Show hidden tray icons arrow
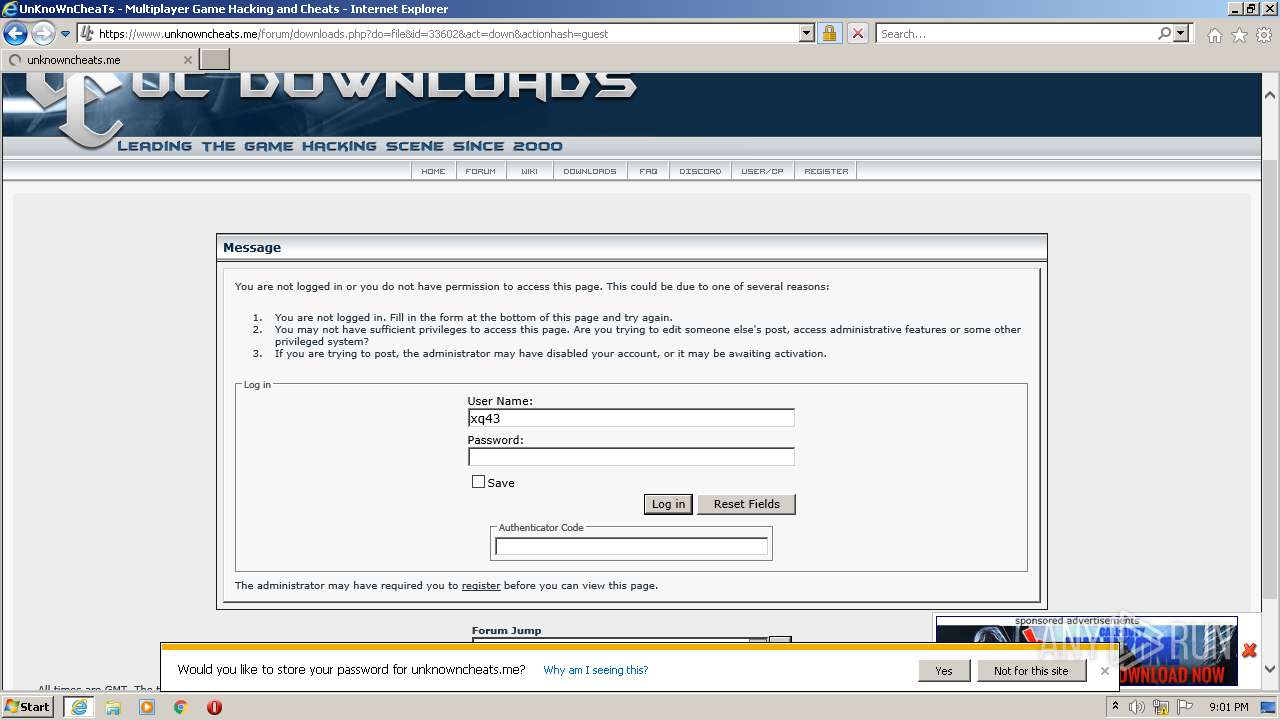This screenshot has height=720, width=1280. pos(1115,707)
